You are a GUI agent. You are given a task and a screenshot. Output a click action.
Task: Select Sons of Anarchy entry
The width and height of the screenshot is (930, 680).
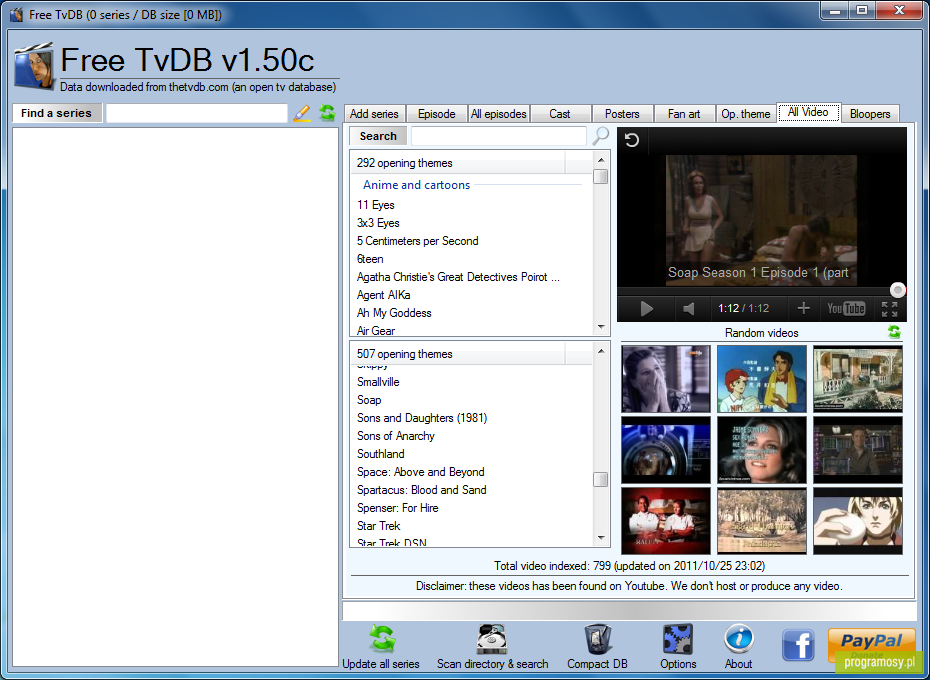tap(396, 436)
